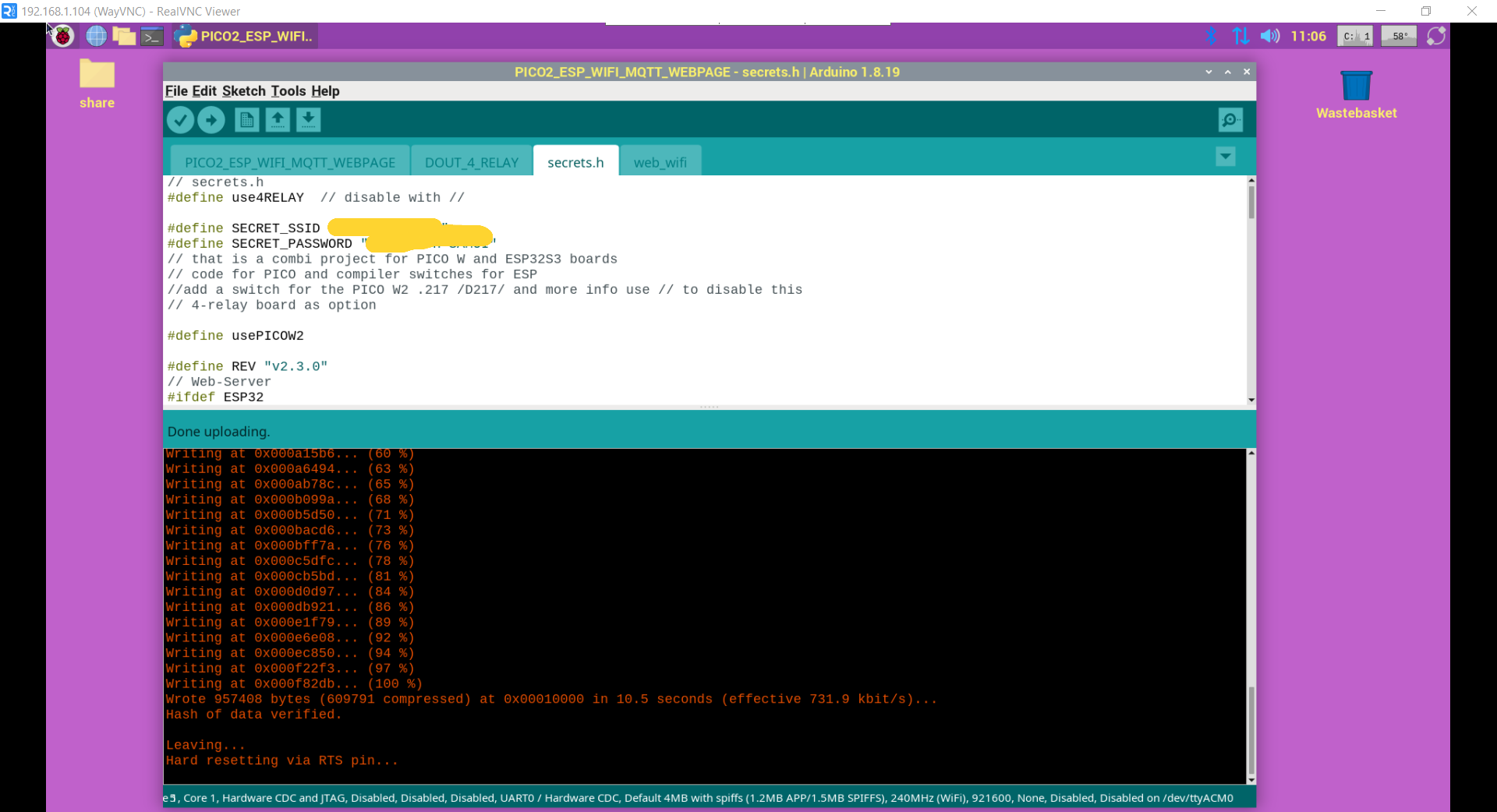This screenshot has width=1497, height=812.
Task: Click the console vertical scrollbar thumb
Action: coord(1251,729)
